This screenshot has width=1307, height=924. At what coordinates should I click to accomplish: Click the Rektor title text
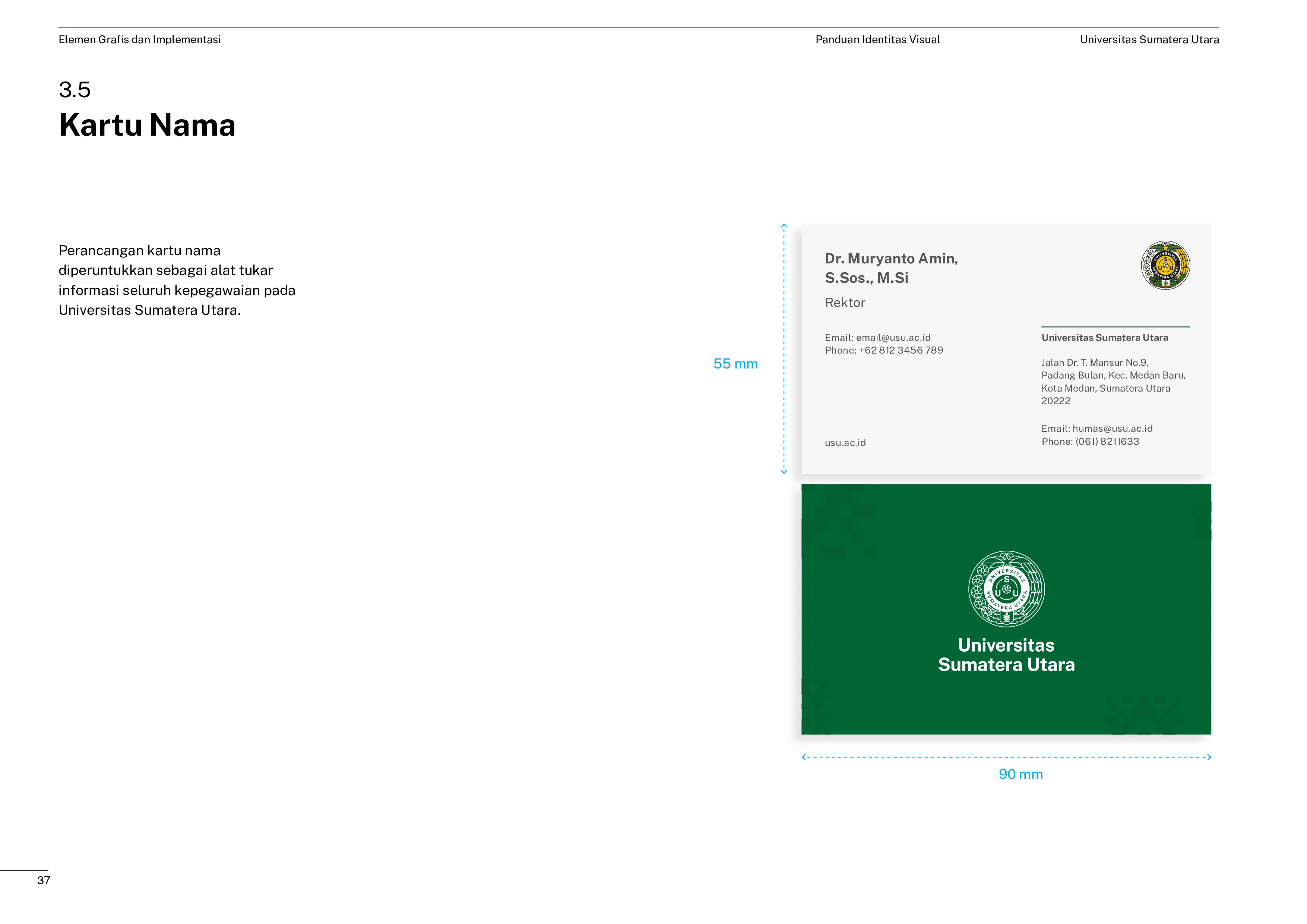click(845, 303)
